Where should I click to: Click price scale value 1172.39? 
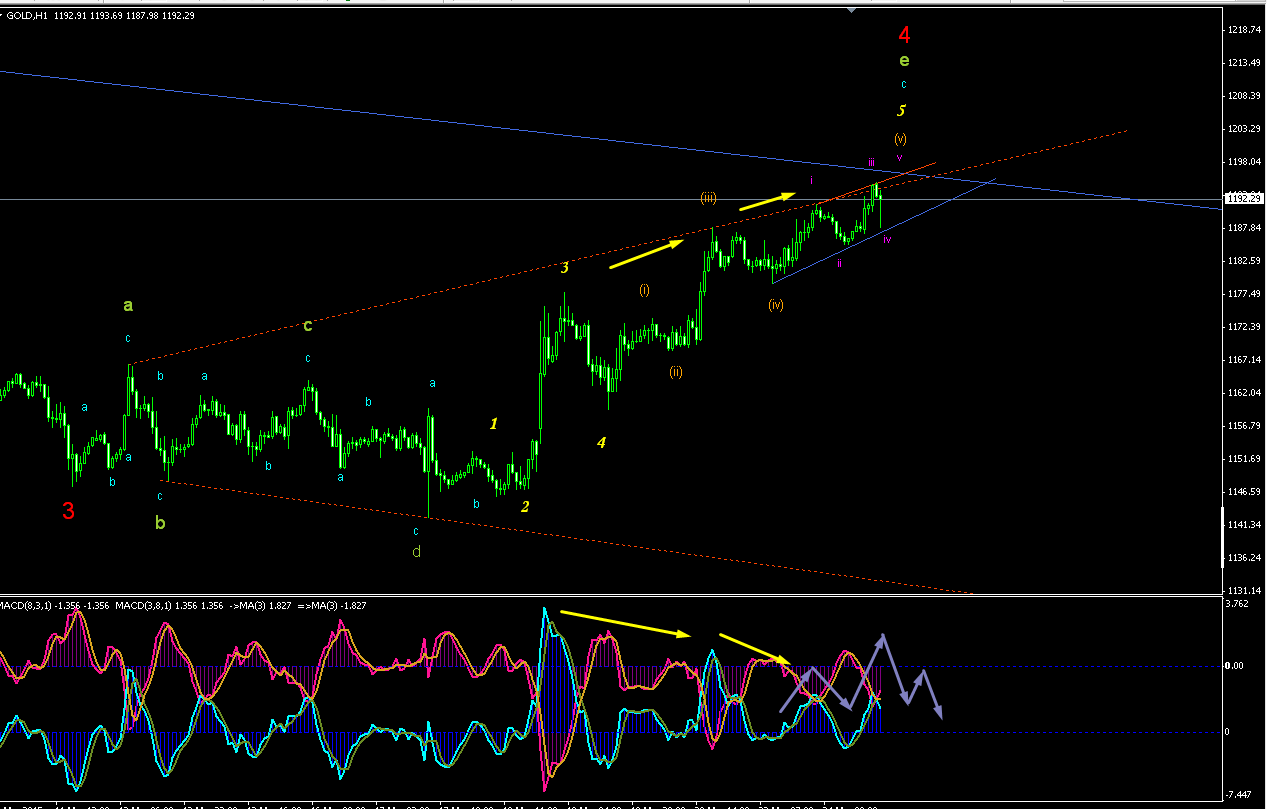[1242, 327]
